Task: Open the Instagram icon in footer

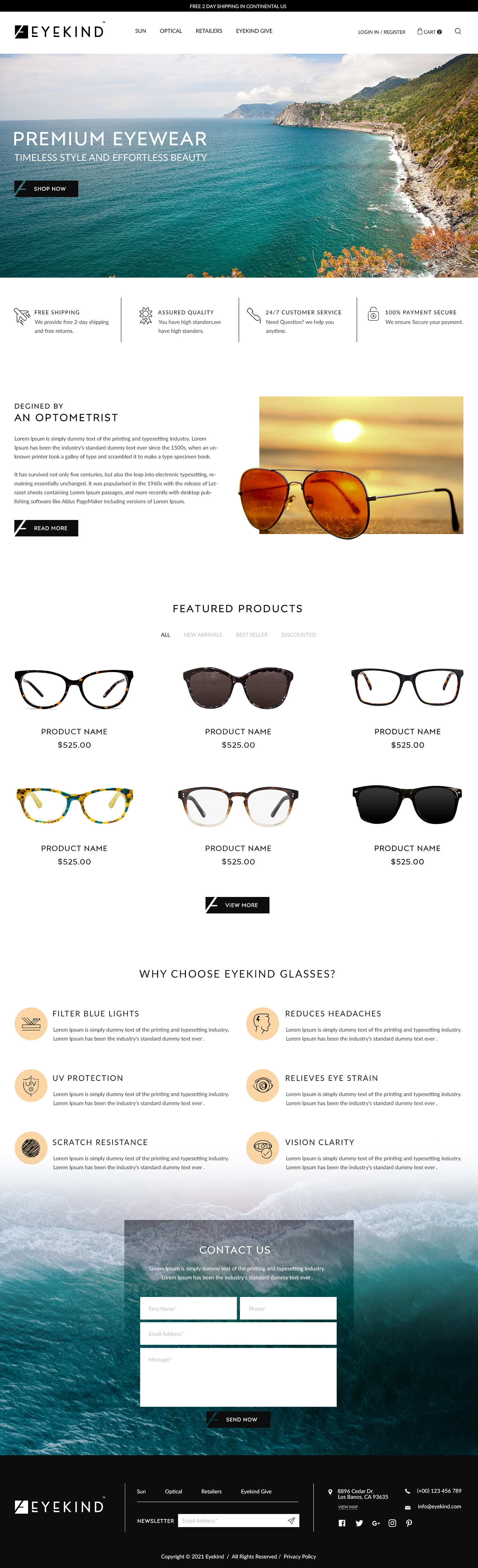Action: (392, 1523)
